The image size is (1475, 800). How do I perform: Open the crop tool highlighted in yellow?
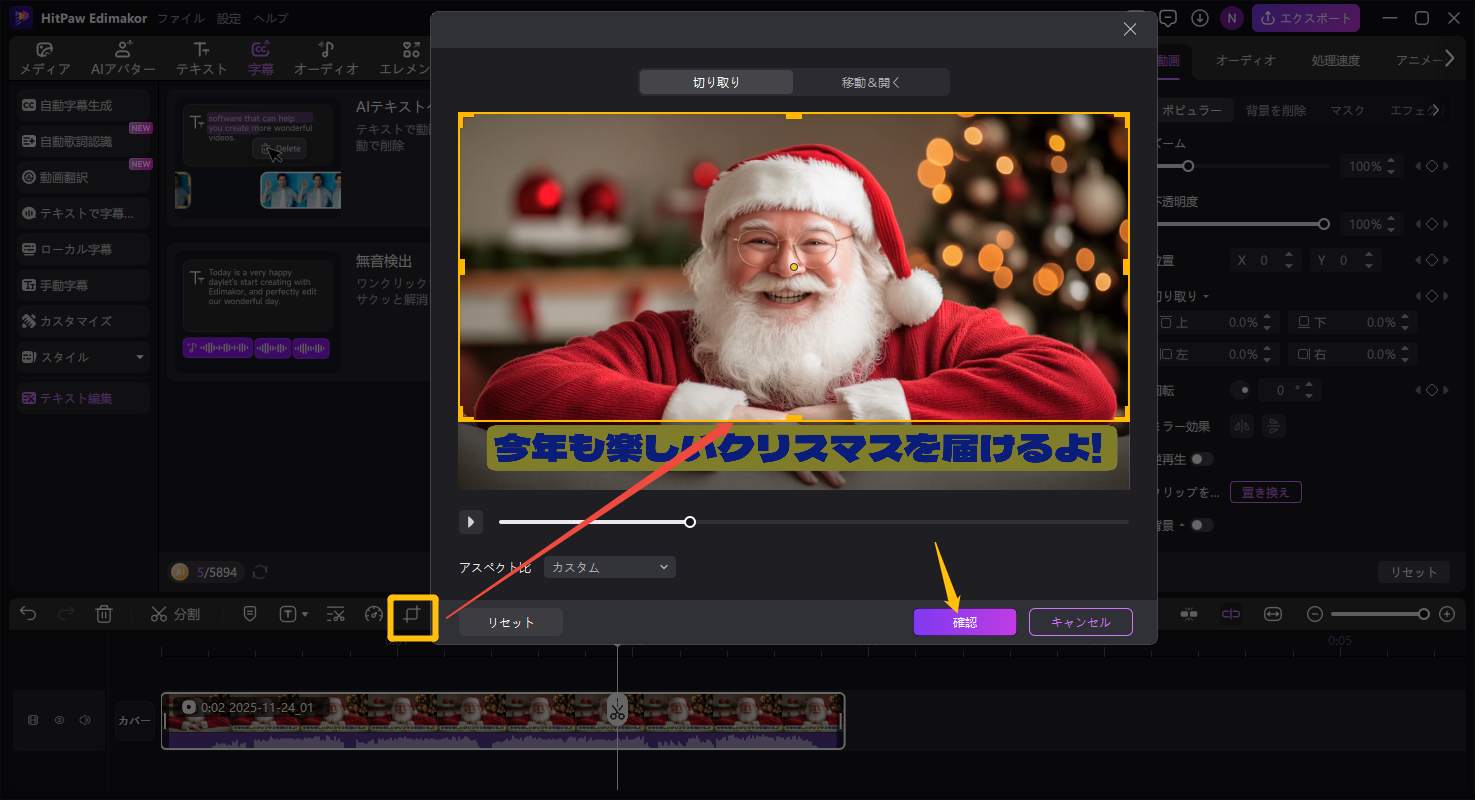pos(412,618)
